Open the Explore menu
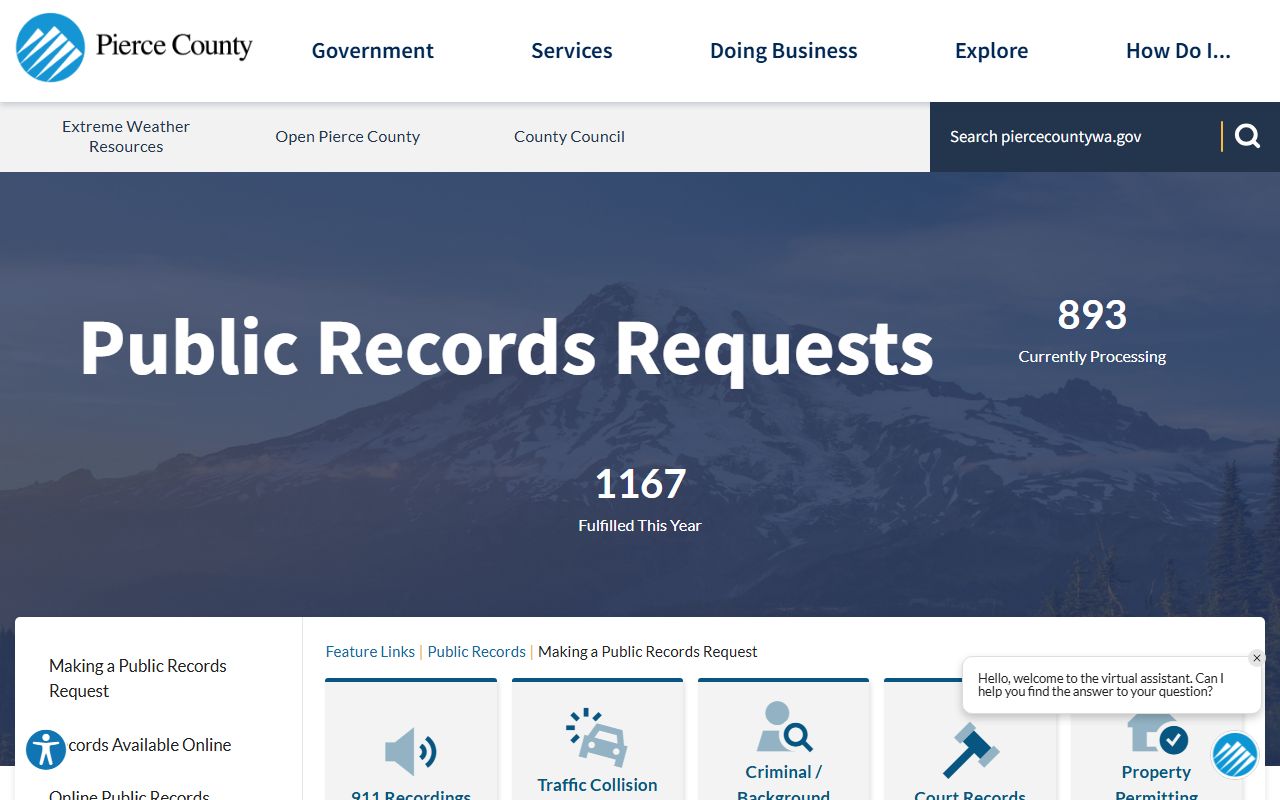The width and height of the screenshot is (1280, 800). pos(991,51)
